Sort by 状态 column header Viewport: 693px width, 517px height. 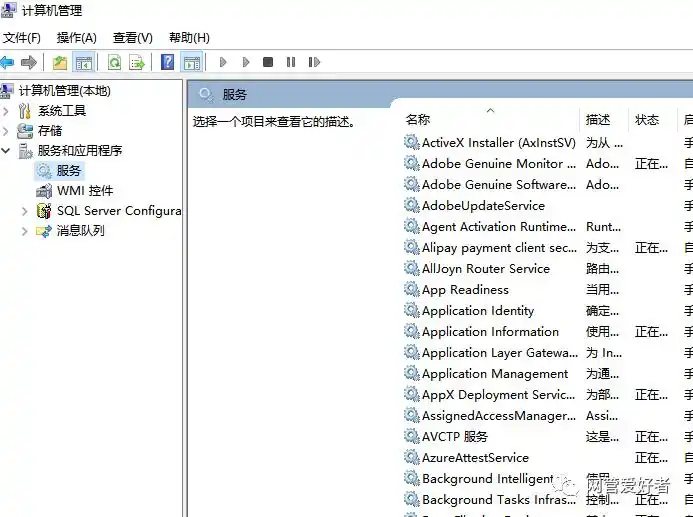point(647,120)
